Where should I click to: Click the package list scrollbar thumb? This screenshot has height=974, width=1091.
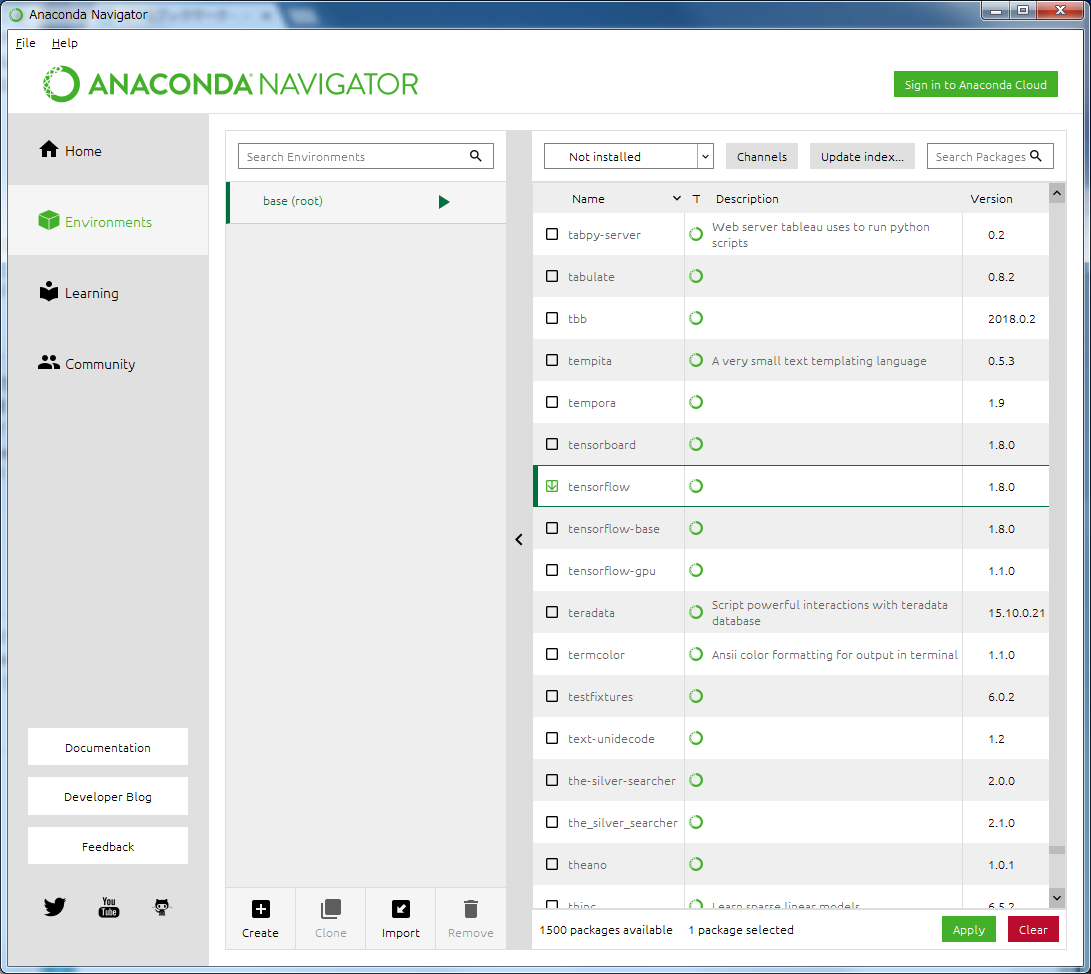[x=1057, y=849]
